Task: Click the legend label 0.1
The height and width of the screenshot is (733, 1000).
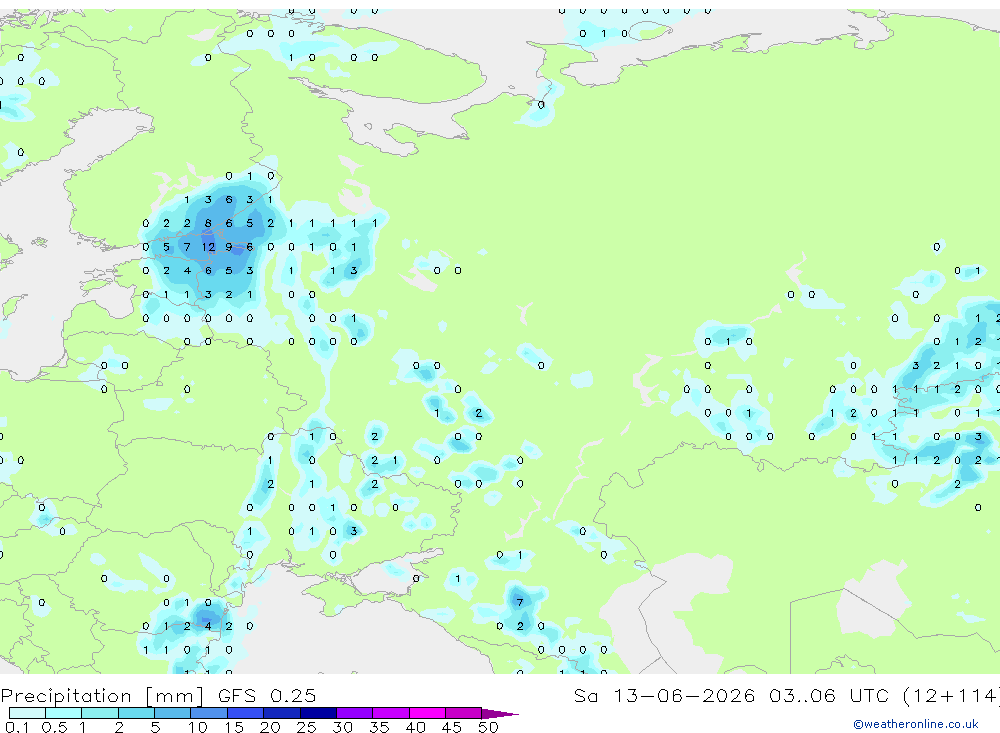Action: point(17,727)
